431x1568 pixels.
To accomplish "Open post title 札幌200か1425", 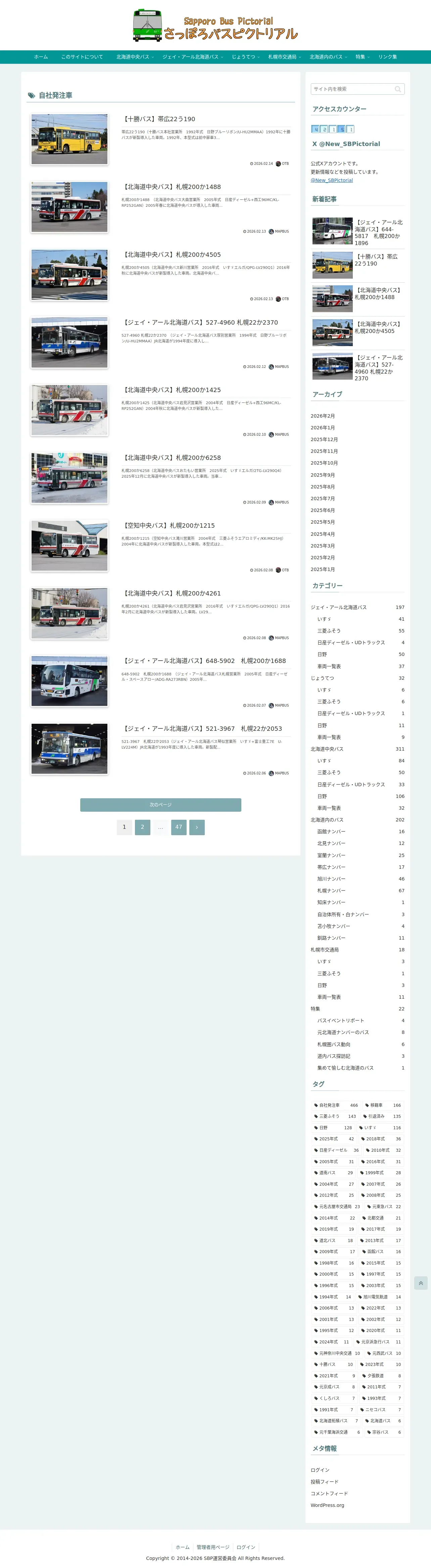I will [172, 390].
